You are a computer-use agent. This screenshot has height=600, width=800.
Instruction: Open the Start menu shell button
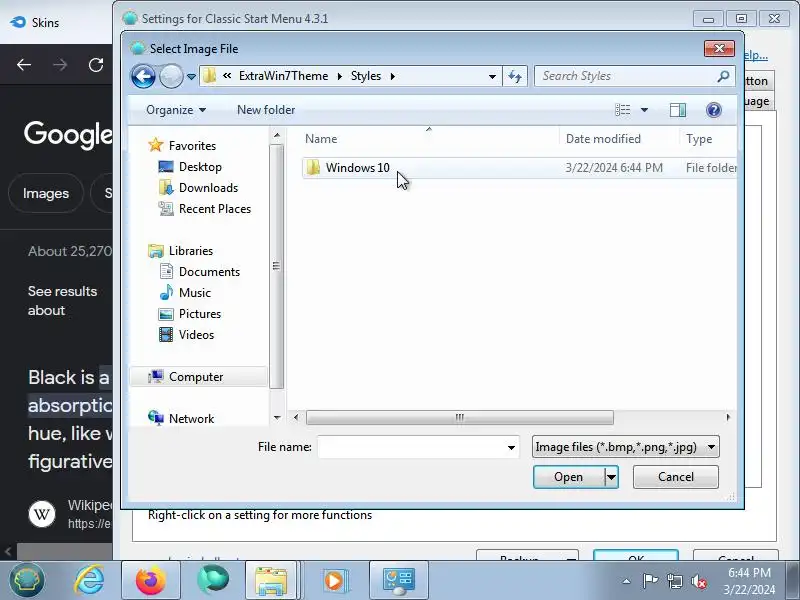coord(27,580)
